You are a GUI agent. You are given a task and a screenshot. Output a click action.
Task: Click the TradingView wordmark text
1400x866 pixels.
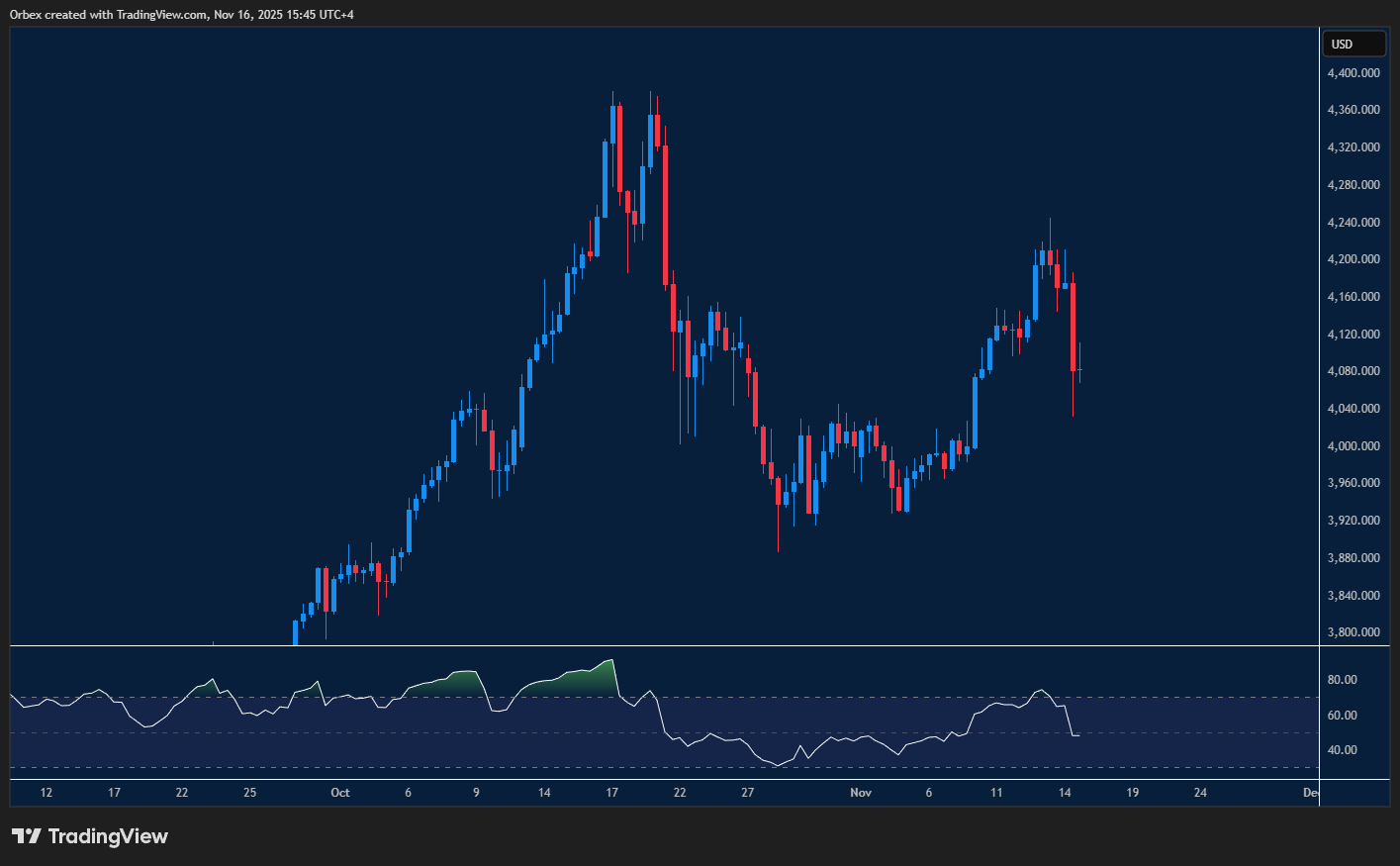tap(108, 836)
